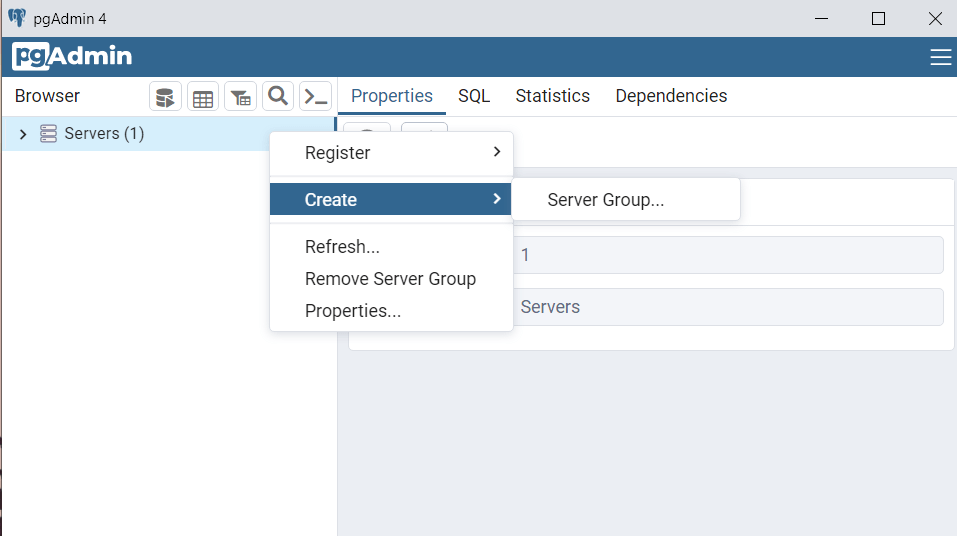Click the Filtered Rows icon
Image resolution: width=957 pixels, height=536 pixels.
click(x=240, y=97)
